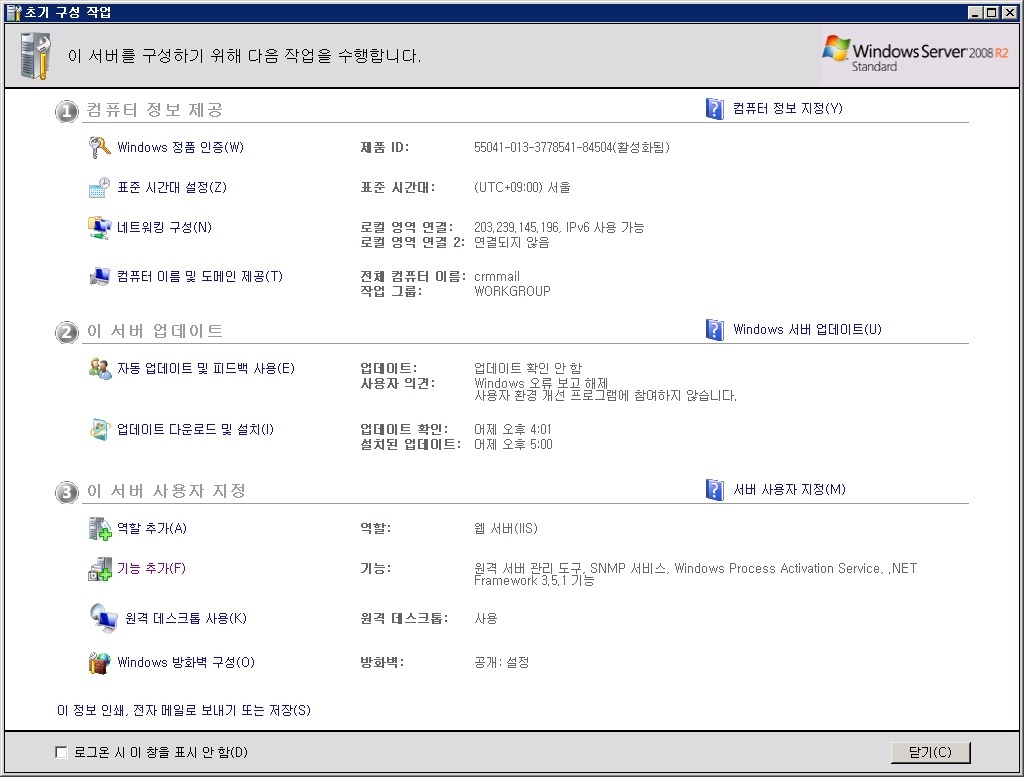Open 서버 사용자 지정(M) help link
Image resolution: width=1024 pixels, height=777 pixels.
789,490
